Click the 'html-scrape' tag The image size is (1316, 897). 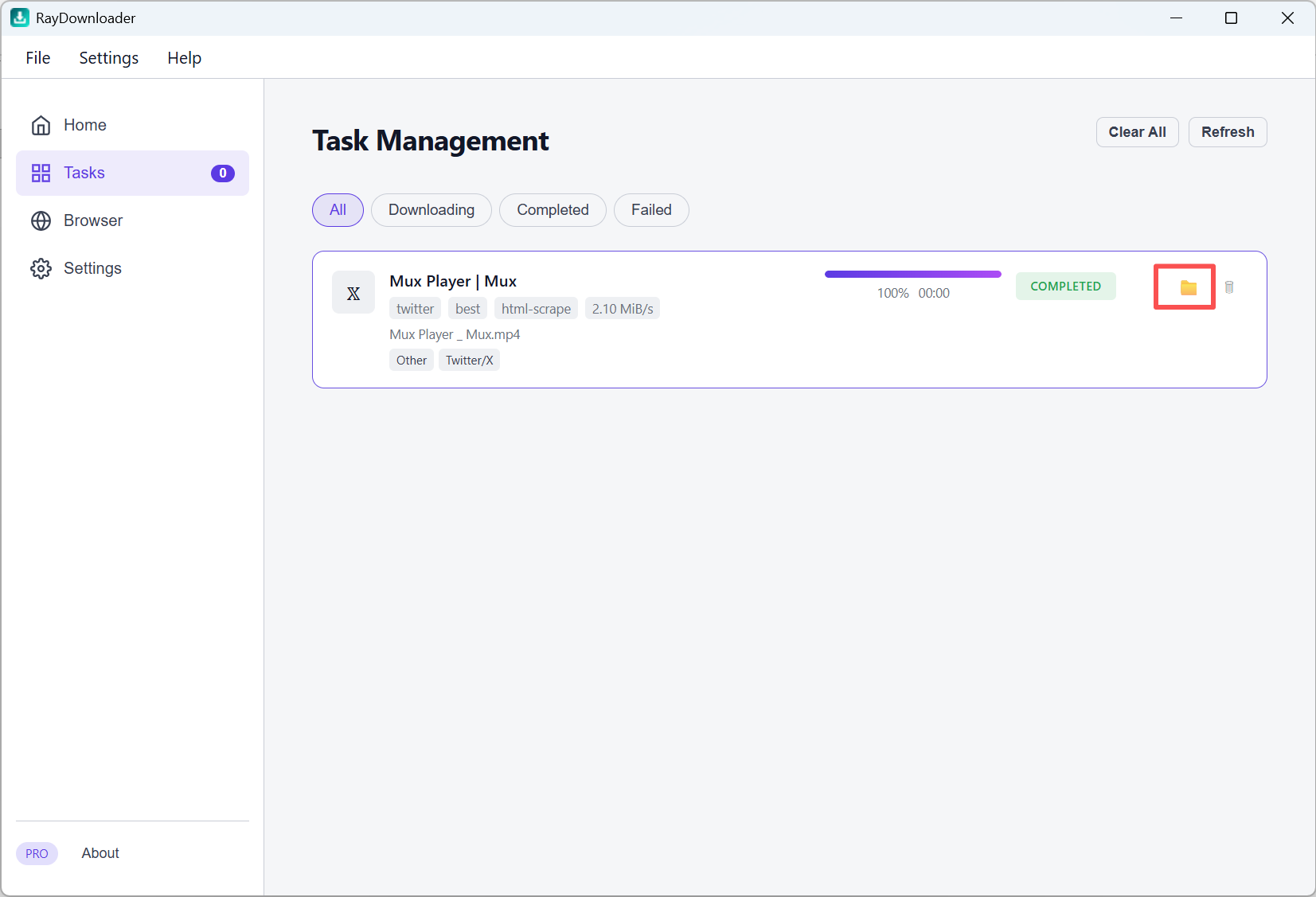point(536,309)
